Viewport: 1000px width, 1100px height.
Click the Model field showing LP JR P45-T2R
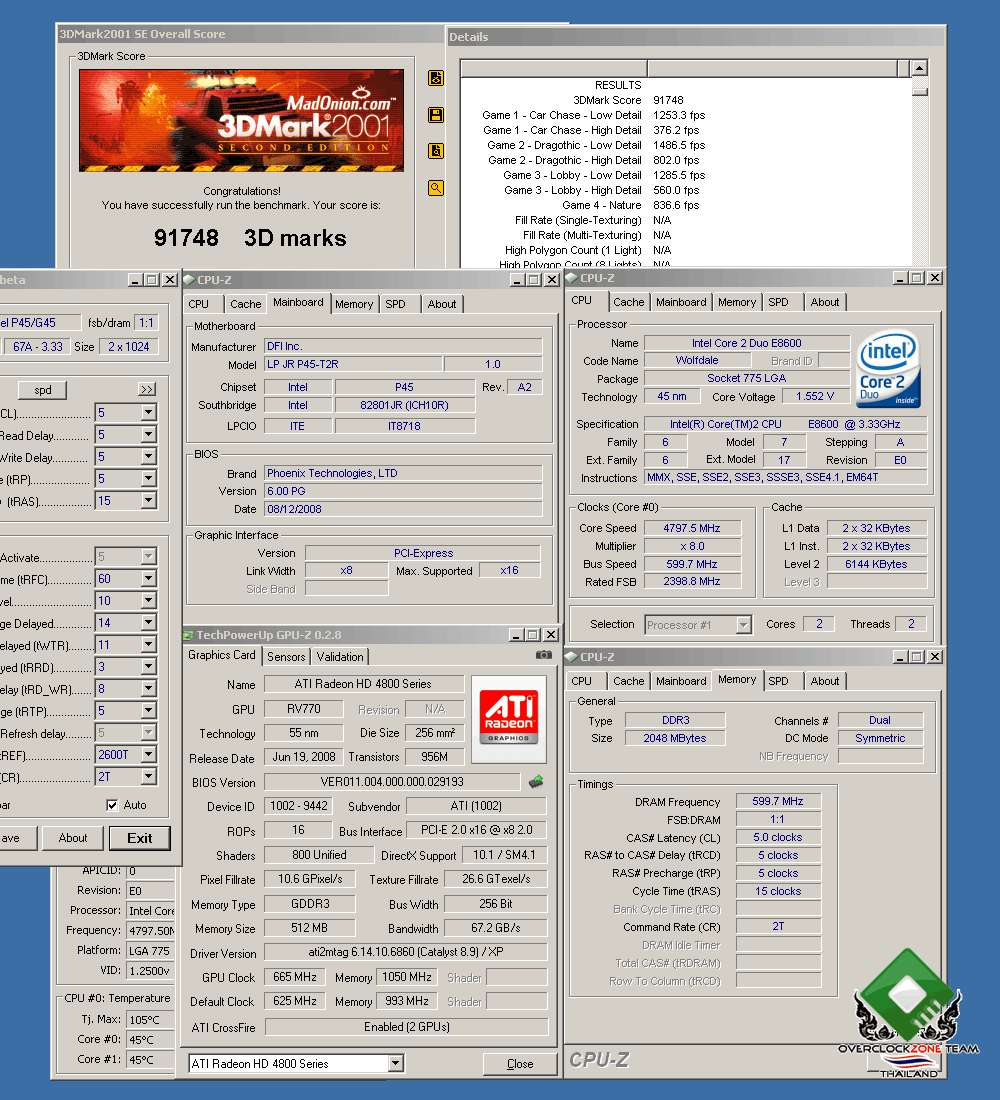(x=353, y=364)
